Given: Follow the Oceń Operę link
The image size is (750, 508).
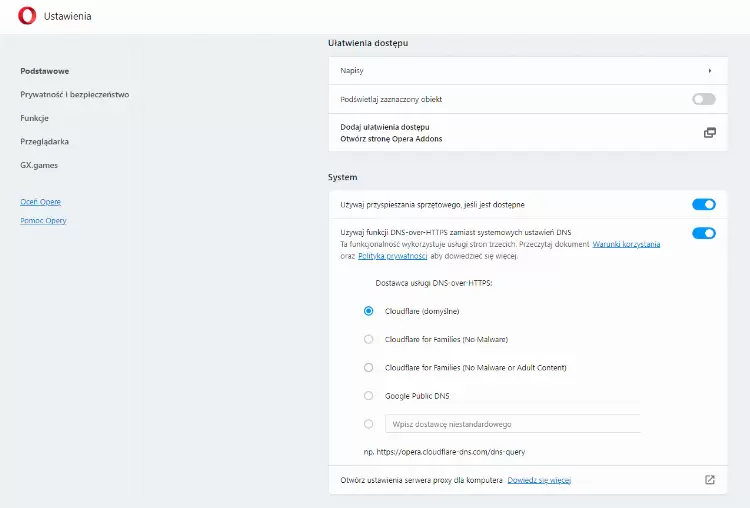Looking at the screenshot, I should (x=41, y=202).
